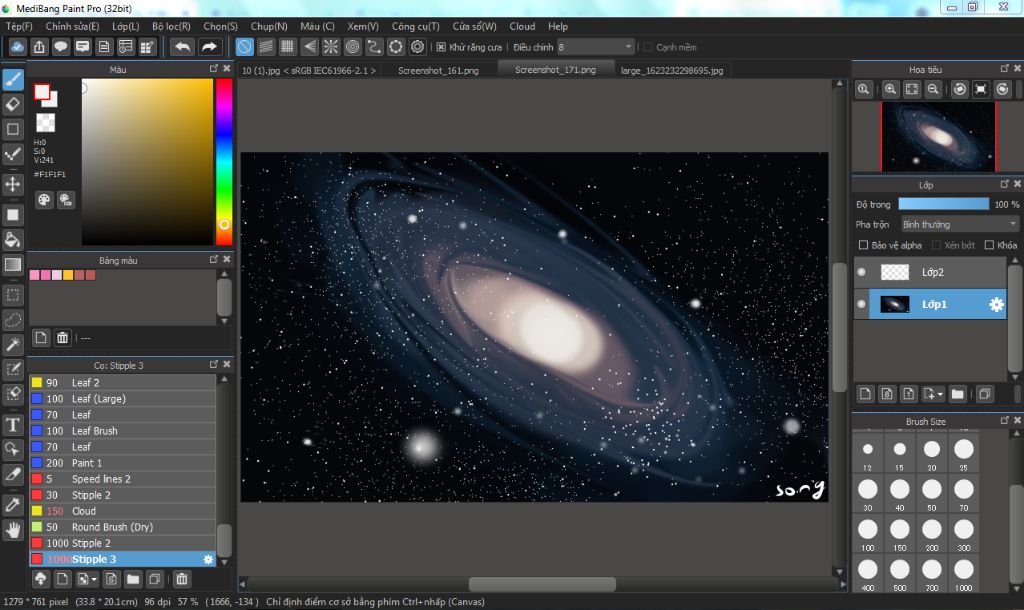Viewport: 1024px width, 610px height.
Task: Click the Redo arrow in toolbar
Action: pos(209,47)
